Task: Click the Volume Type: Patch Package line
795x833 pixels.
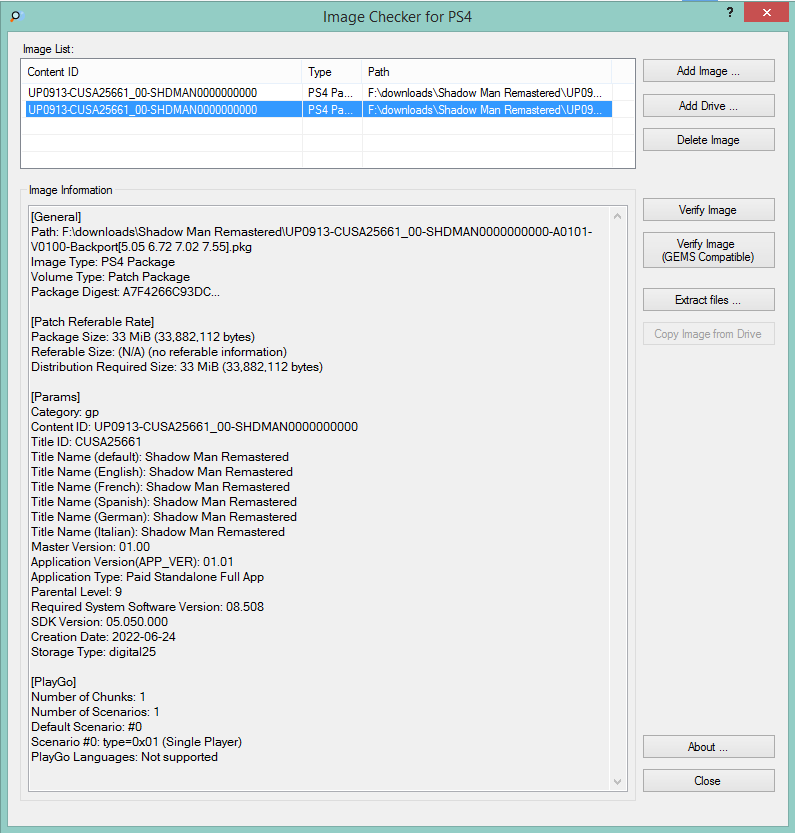Action: 110,277
